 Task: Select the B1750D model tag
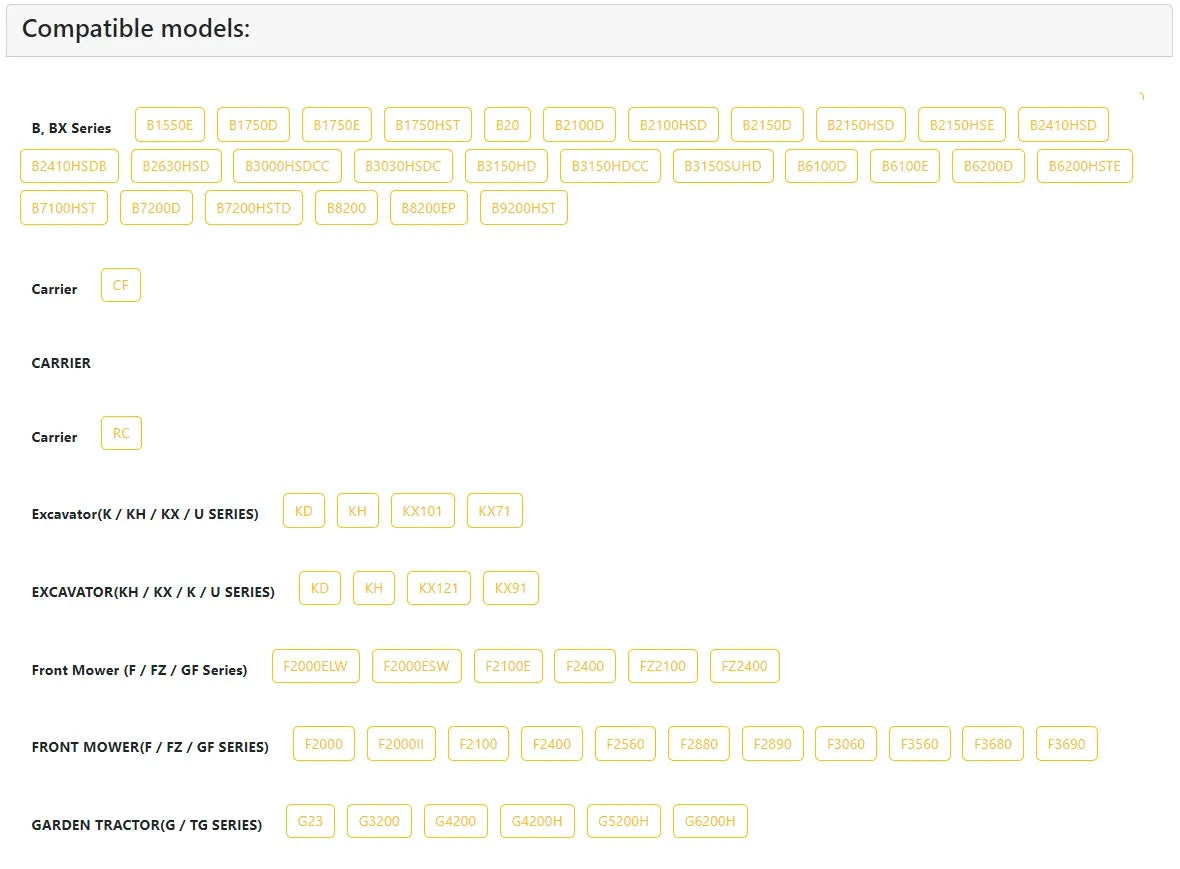(x=253, y=125)
